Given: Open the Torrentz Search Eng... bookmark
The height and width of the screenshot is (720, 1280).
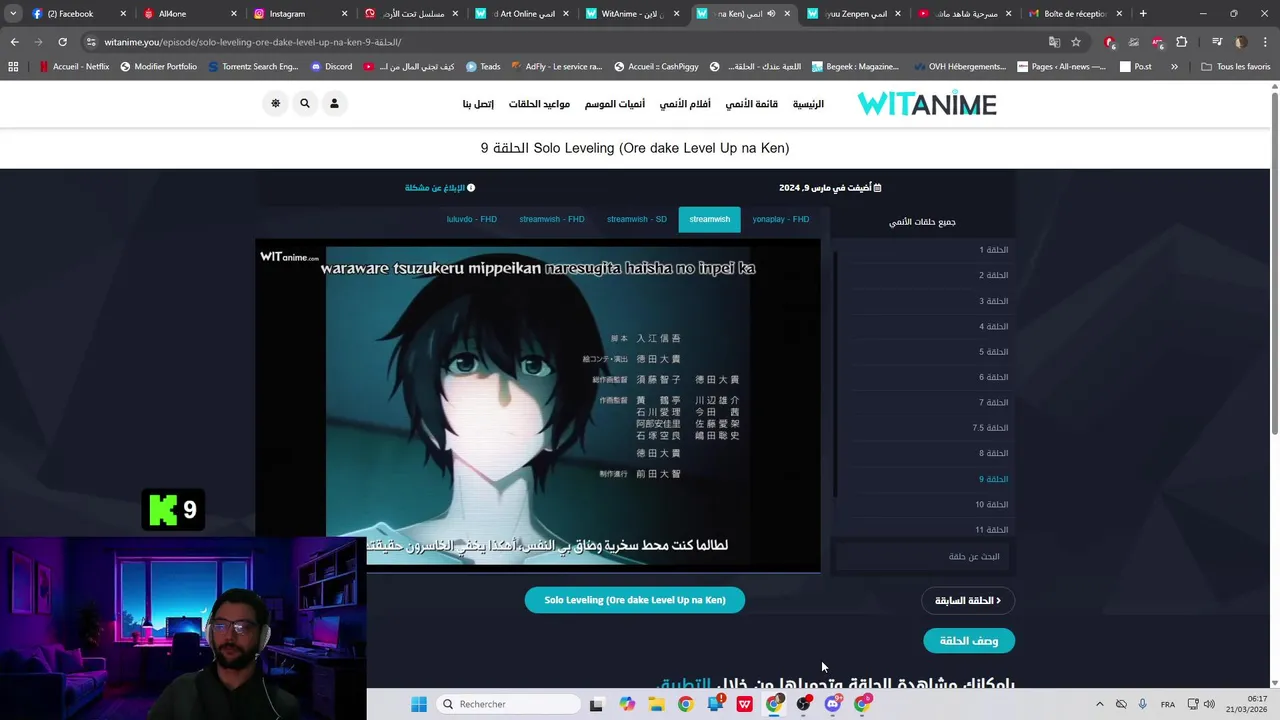Looking at the screenshot, I should [253, 67].
